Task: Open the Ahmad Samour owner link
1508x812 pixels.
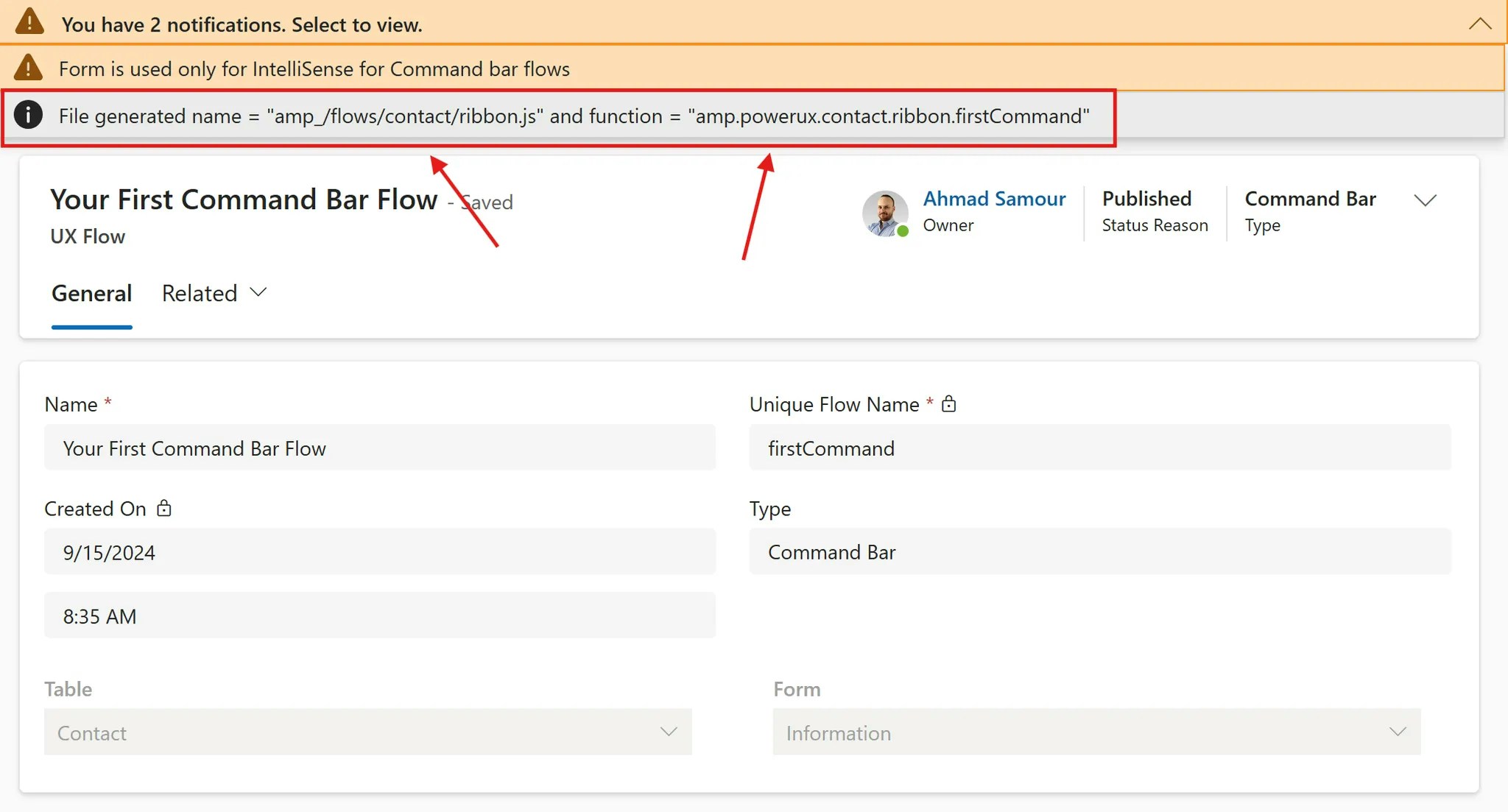Action: point(994,199)
